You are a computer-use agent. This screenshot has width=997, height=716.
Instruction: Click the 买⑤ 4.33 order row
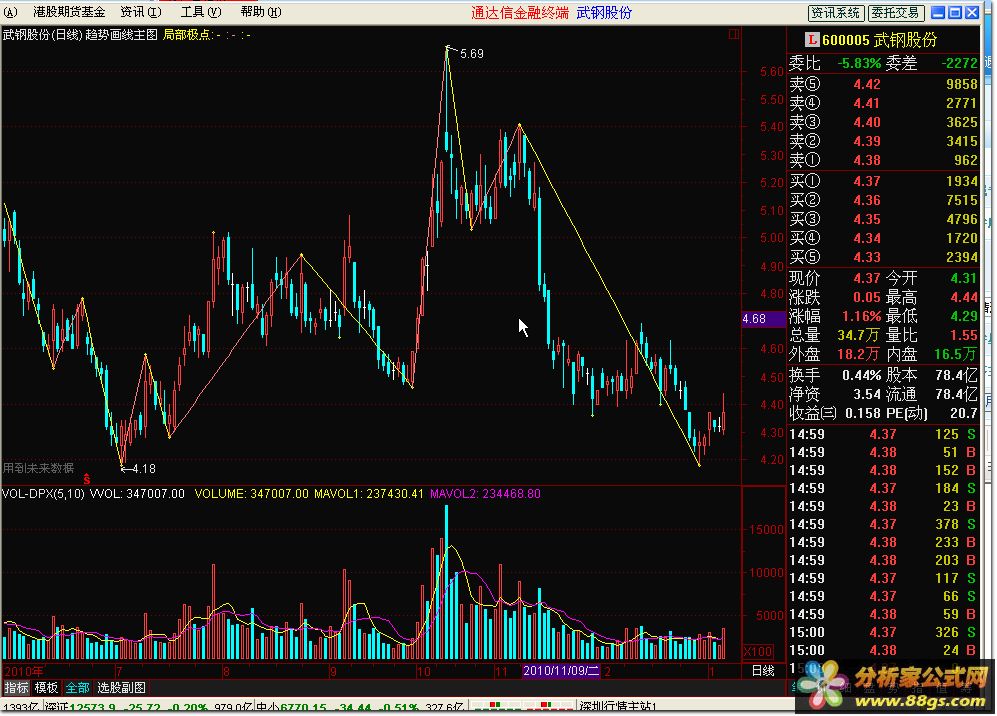[883, 258]
